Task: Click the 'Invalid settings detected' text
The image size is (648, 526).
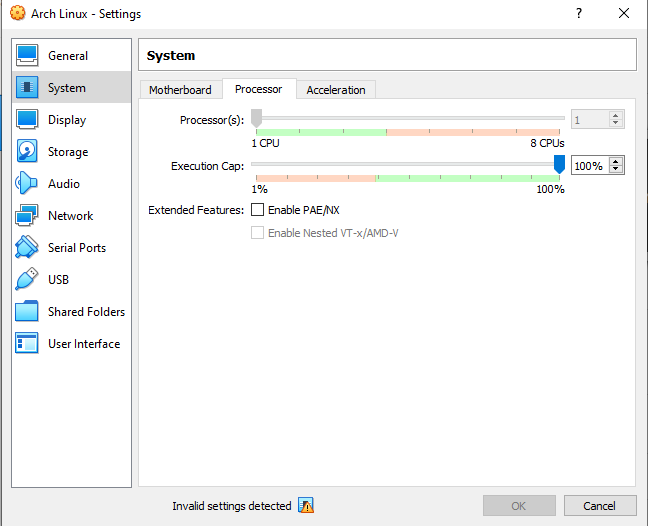Action: [x=232, y=506]
